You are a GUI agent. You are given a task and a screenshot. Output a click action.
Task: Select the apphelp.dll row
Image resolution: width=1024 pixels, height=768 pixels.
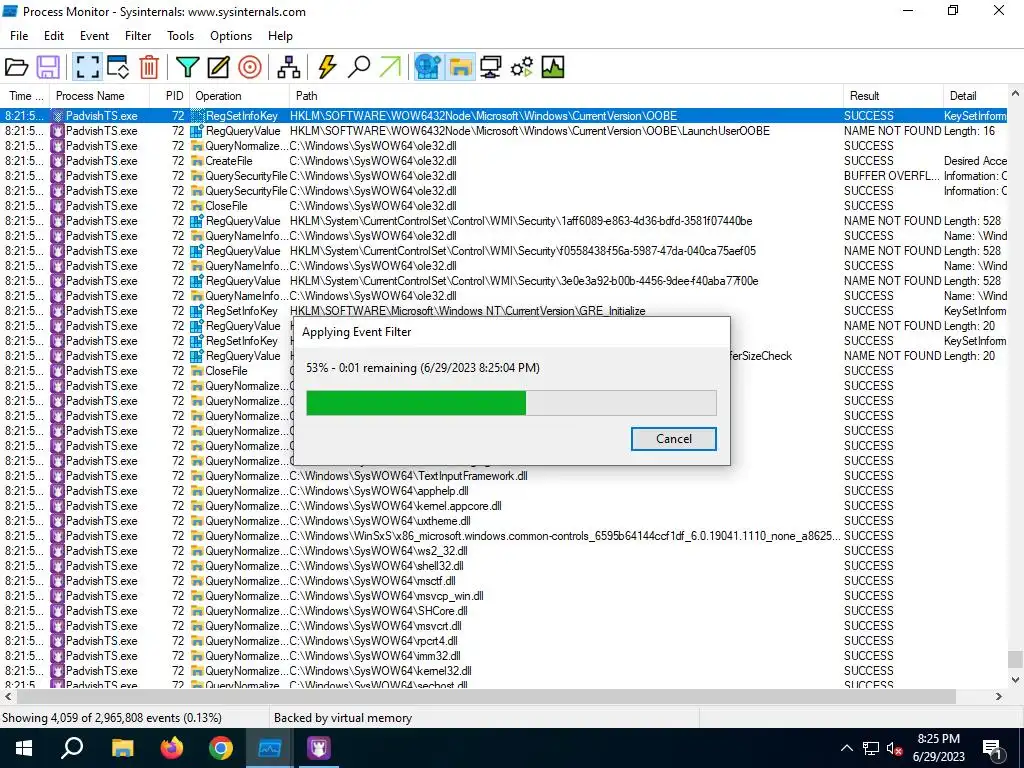[504, 490]
